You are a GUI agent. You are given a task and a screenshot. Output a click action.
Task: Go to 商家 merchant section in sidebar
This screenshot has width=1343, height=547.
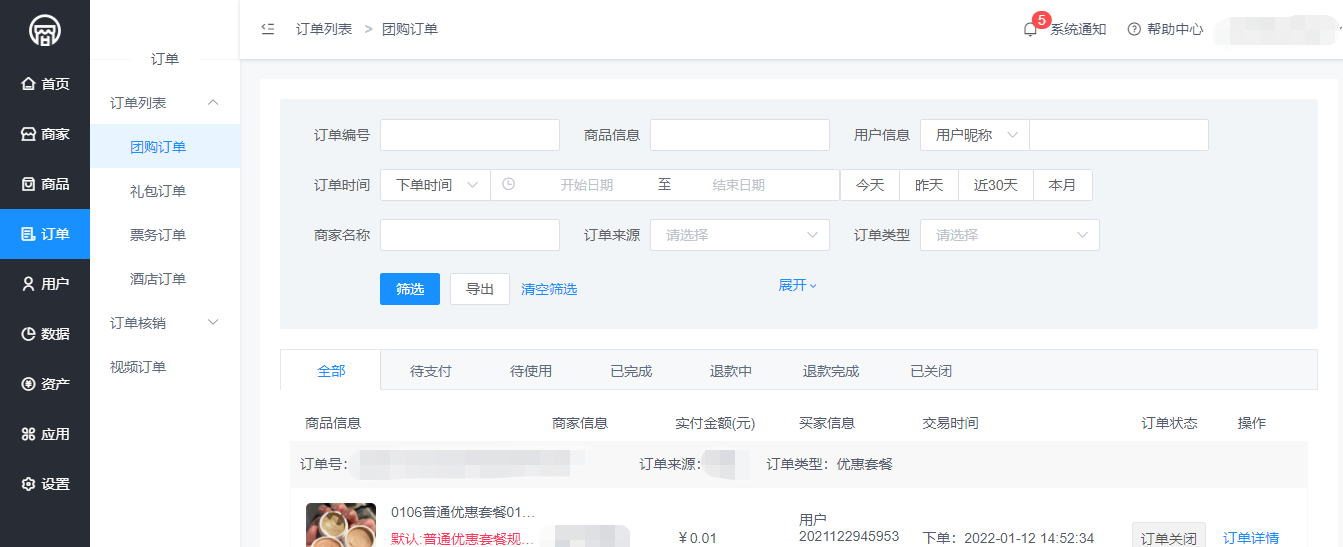click(x=45, y=134)
